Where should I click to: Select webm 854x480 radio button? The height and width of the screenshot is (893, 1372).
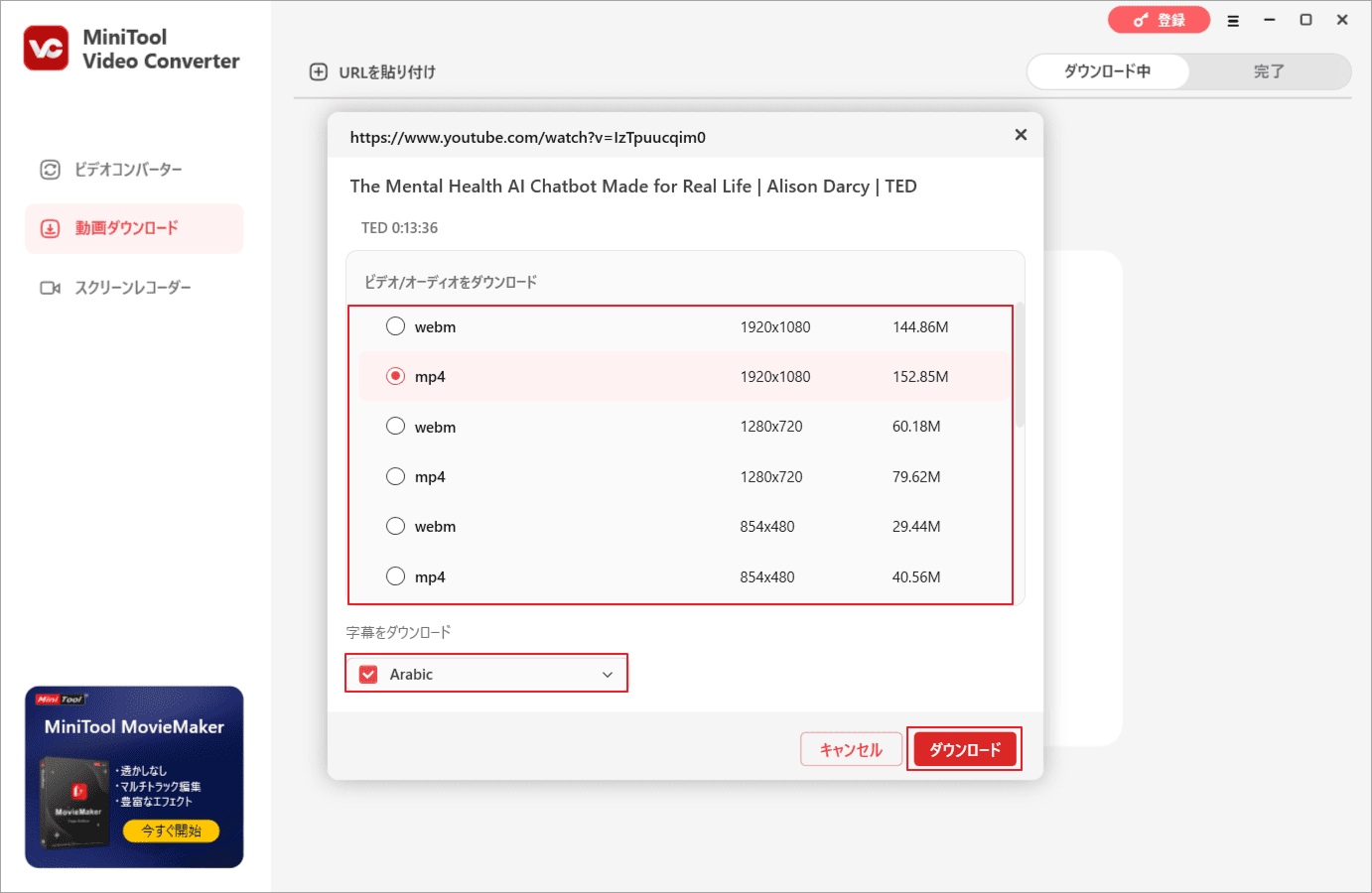[395, 526]
